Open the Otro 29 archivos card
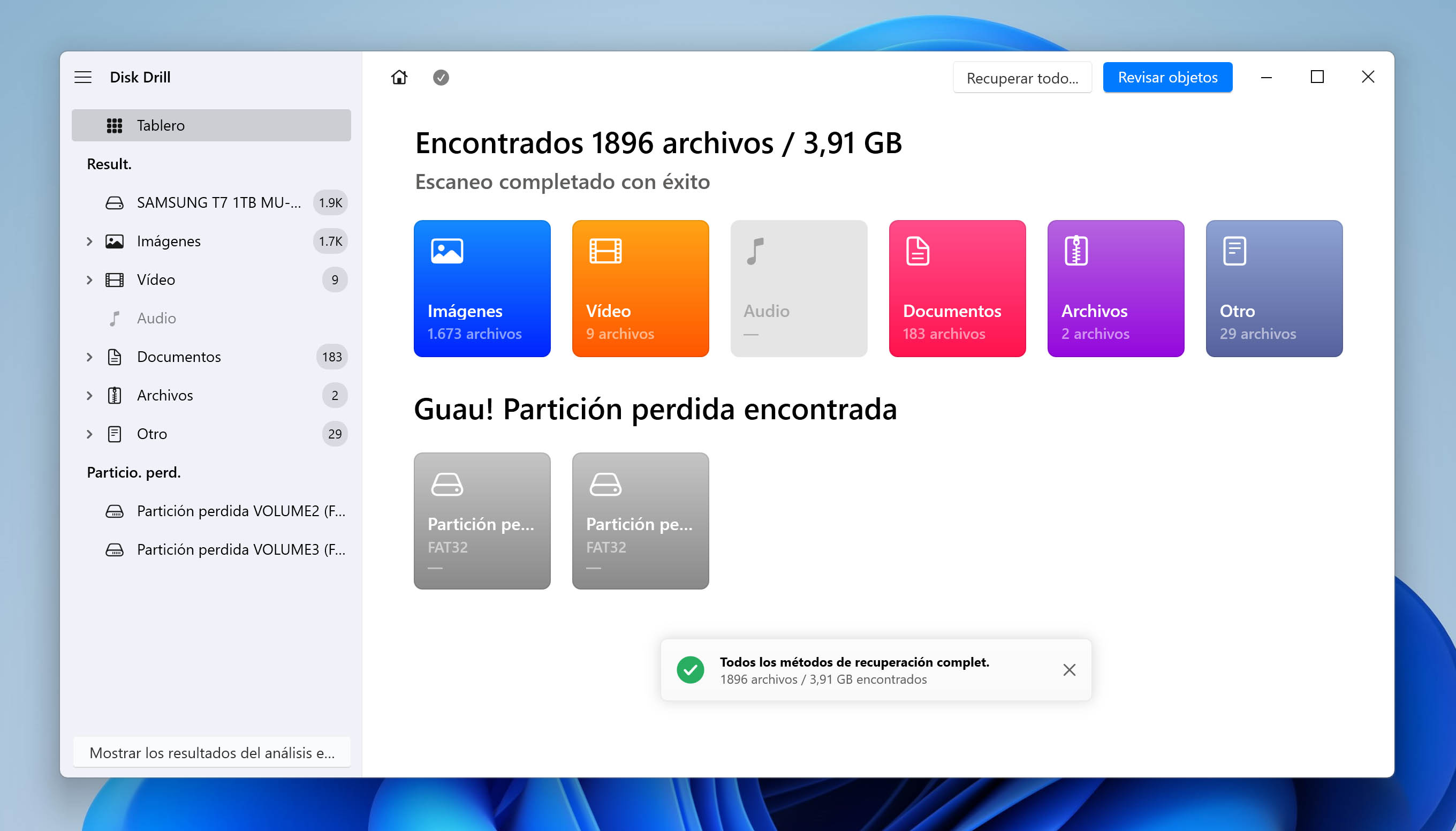The height and width of the screenshot is (831, 1456). point(1275,289)
